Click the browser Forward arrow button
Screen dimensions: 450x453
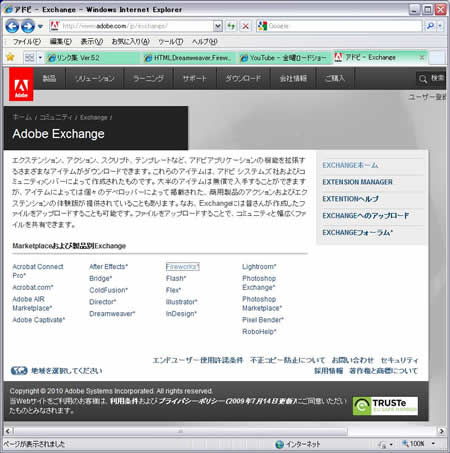click(28, 26)
